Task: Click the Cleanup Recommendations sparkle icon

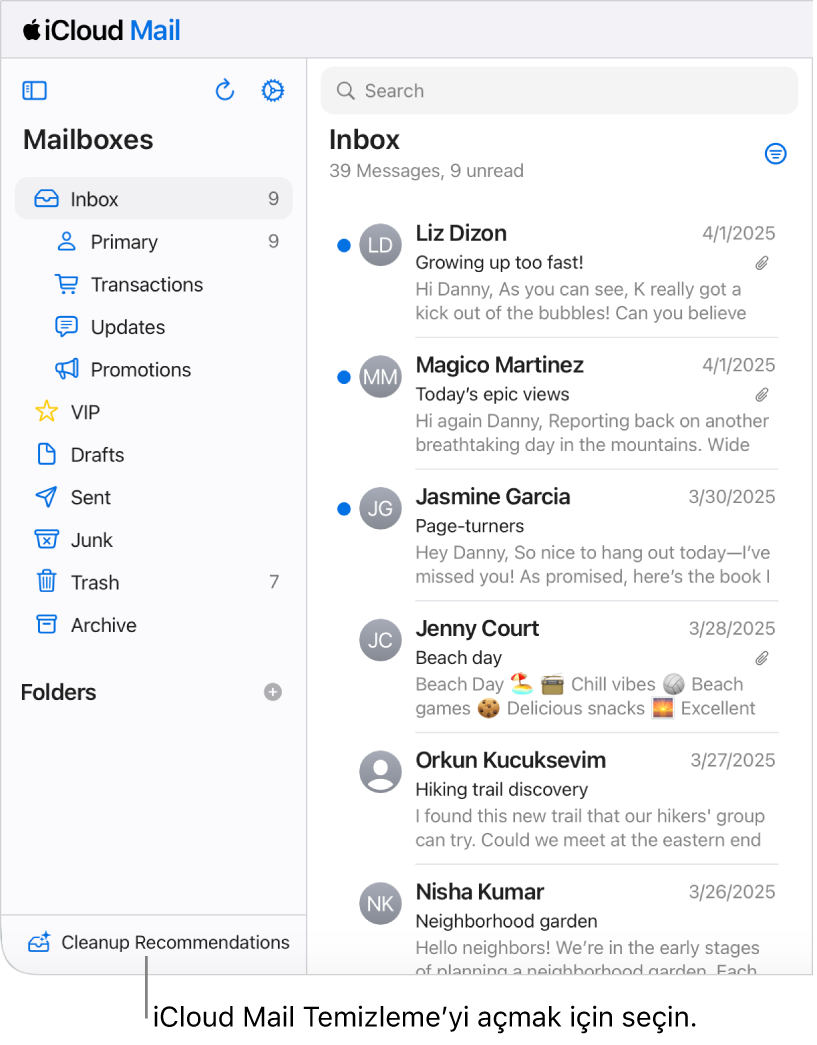Action: click(39, 942)
